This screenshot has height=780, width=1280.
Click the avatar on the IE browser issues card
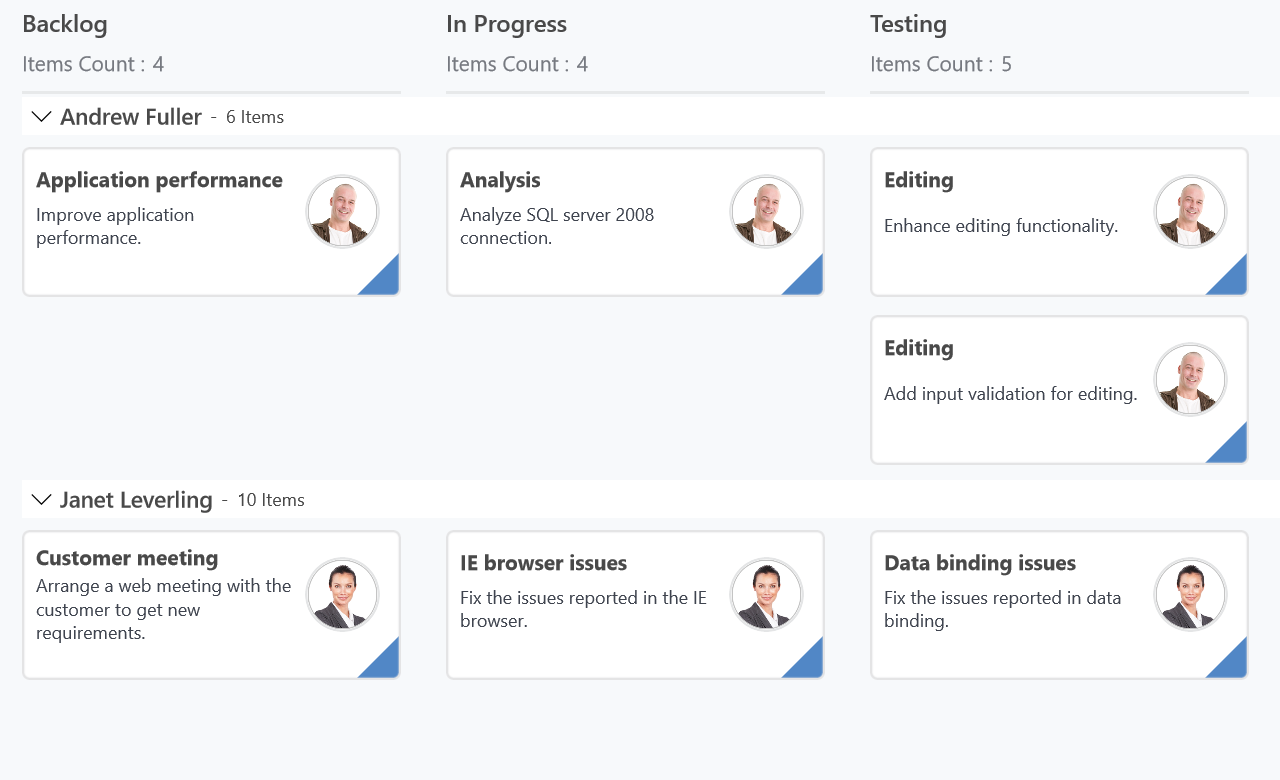point(766,594)
